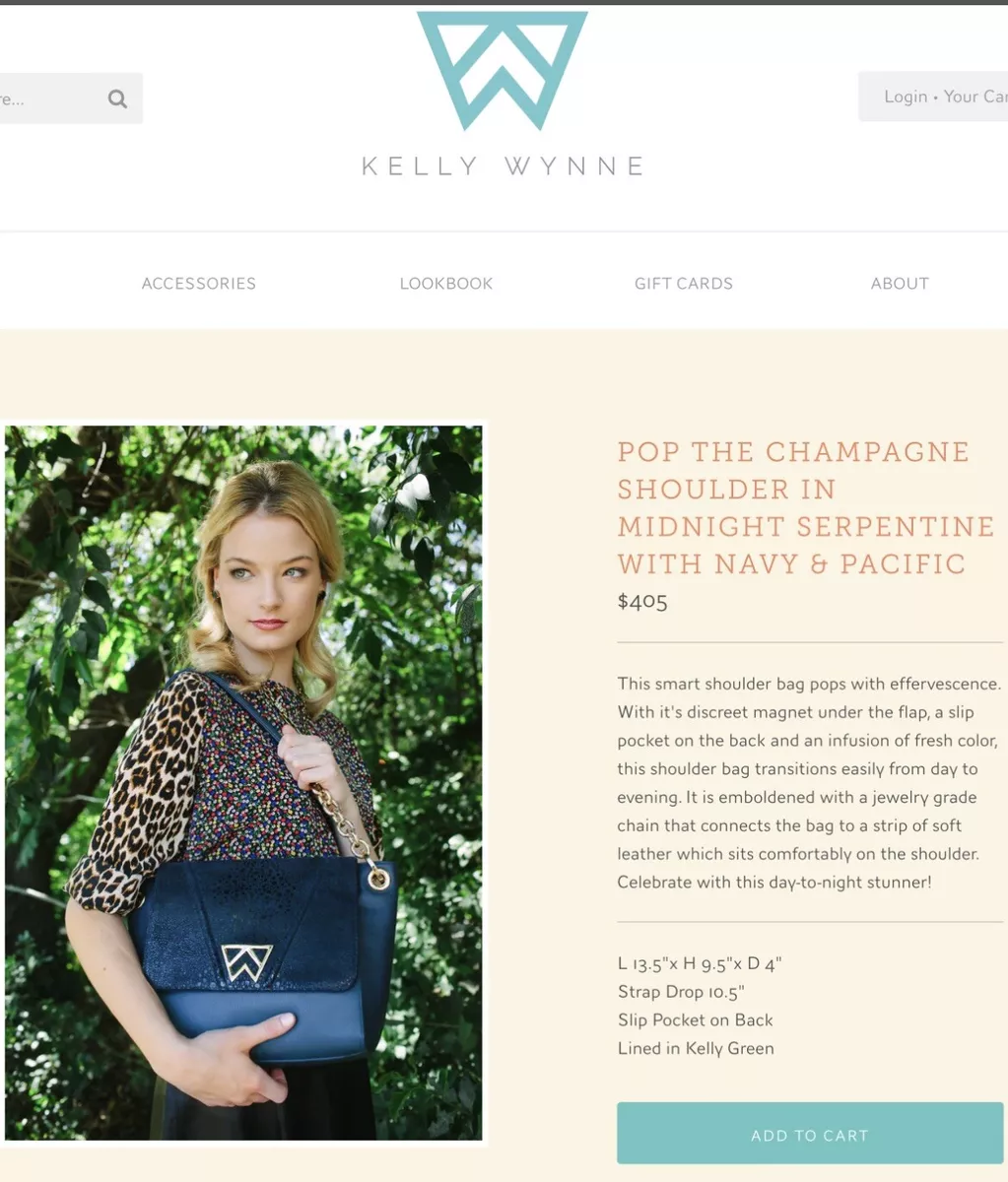This screenshot has height=1182, width=1008.
Task: Open Your Cart link
Action: 975,97
